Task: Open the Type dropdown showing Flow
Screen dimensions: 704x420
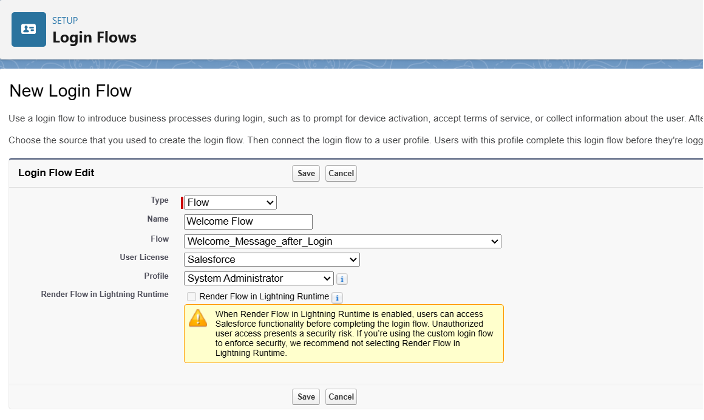Action: [x=230, y=202]
